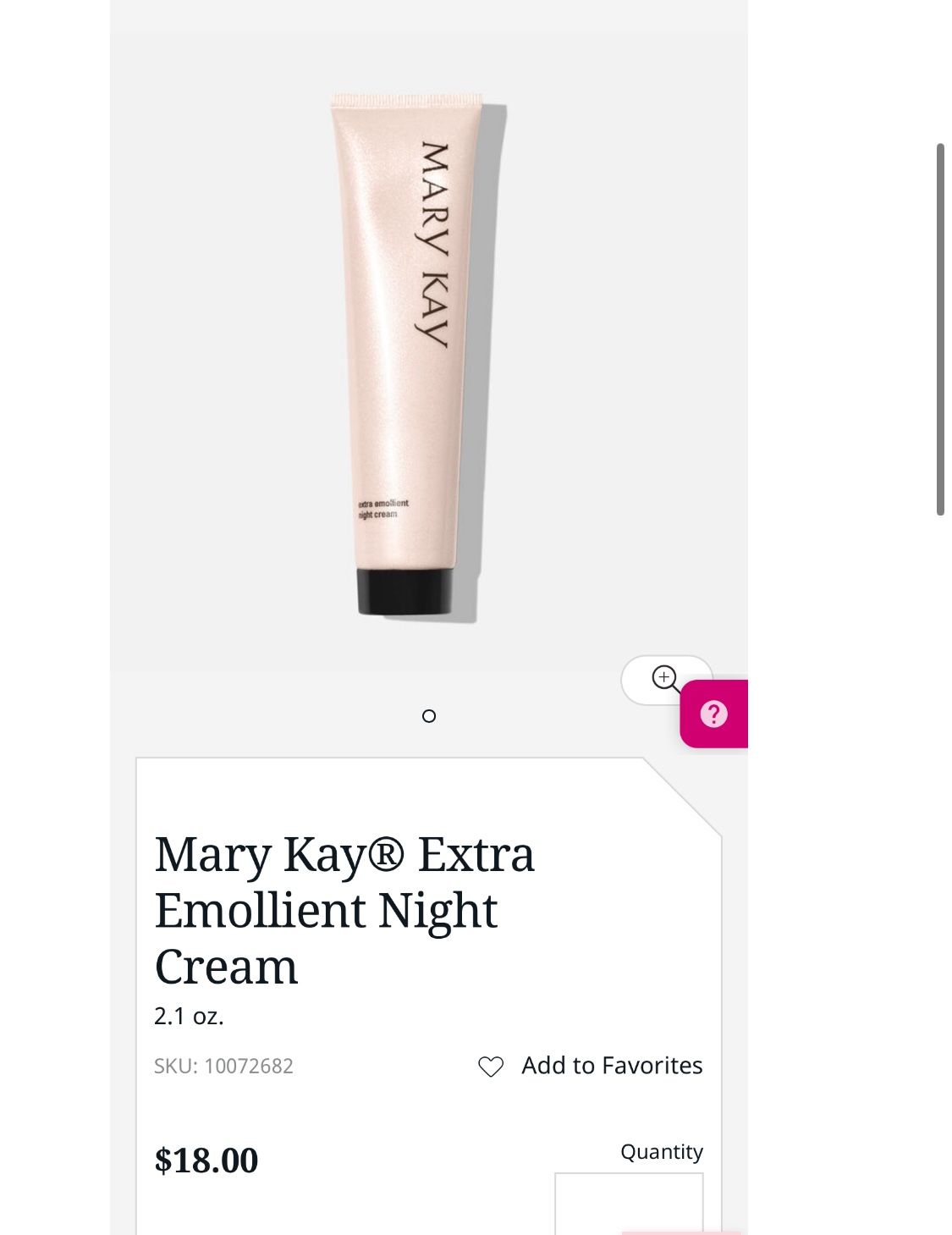
Task: Click the SKU 10072682 text
Action: tap(223, 1066)
